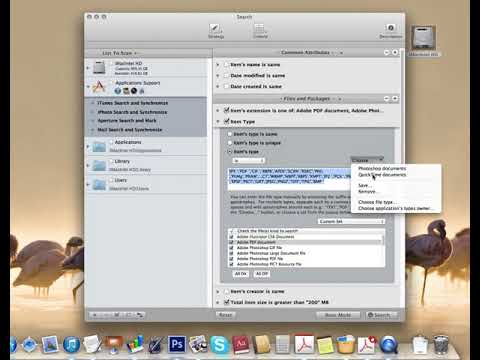480x360 pixels.
Task: Click the Choose popup button
Action: (367, 160)
